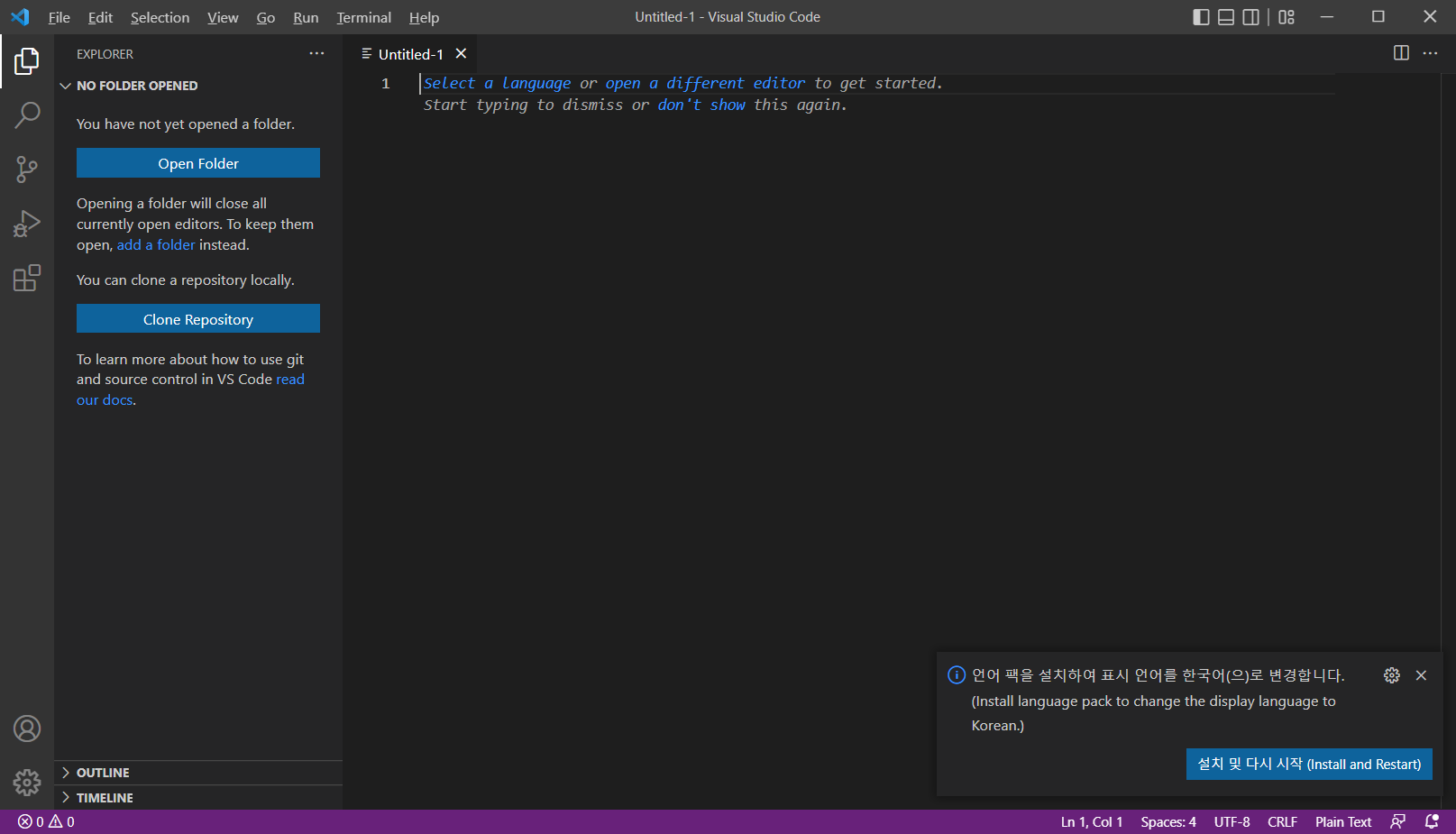Change language mode via Plain Text
Viewport: 1456px width, 834px height.
click(1343, 822)
